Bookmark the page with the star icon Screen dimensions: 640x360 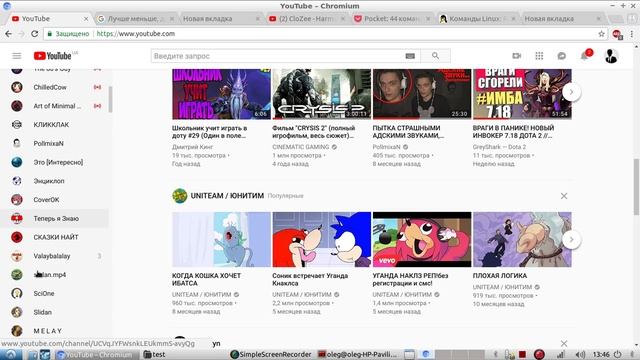pyautogui.click(x=601, y=34)
